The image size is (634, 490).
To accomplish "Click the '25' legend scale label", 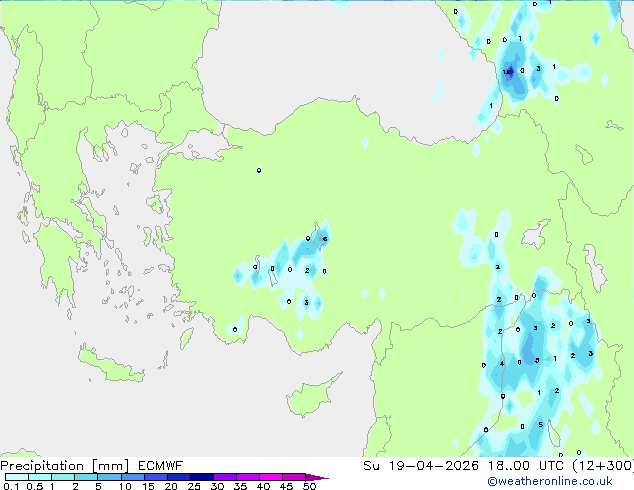I will [x=194, y=486].
